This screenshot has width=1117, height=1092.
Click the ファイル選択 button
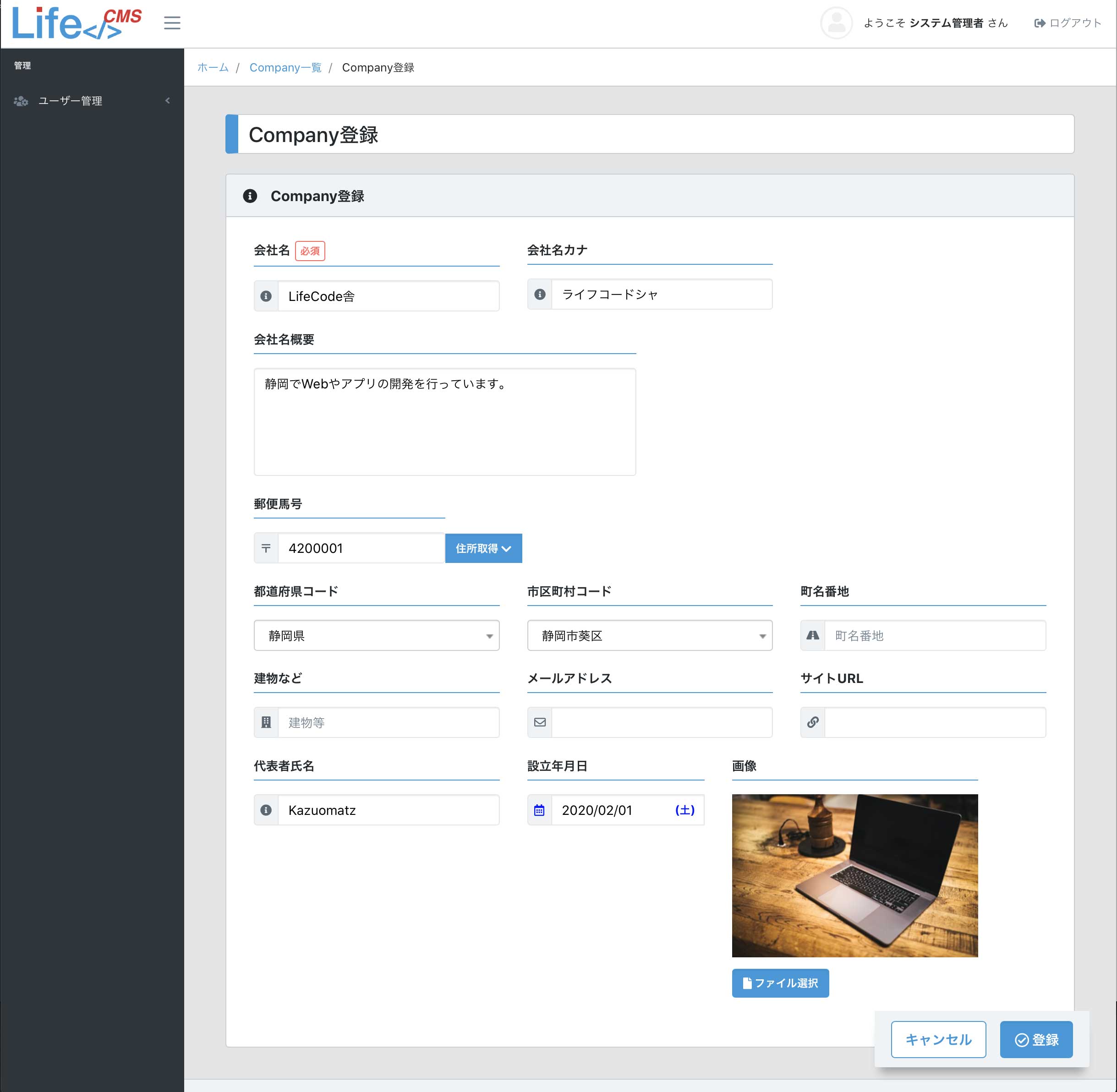click(x=780, y=983)
